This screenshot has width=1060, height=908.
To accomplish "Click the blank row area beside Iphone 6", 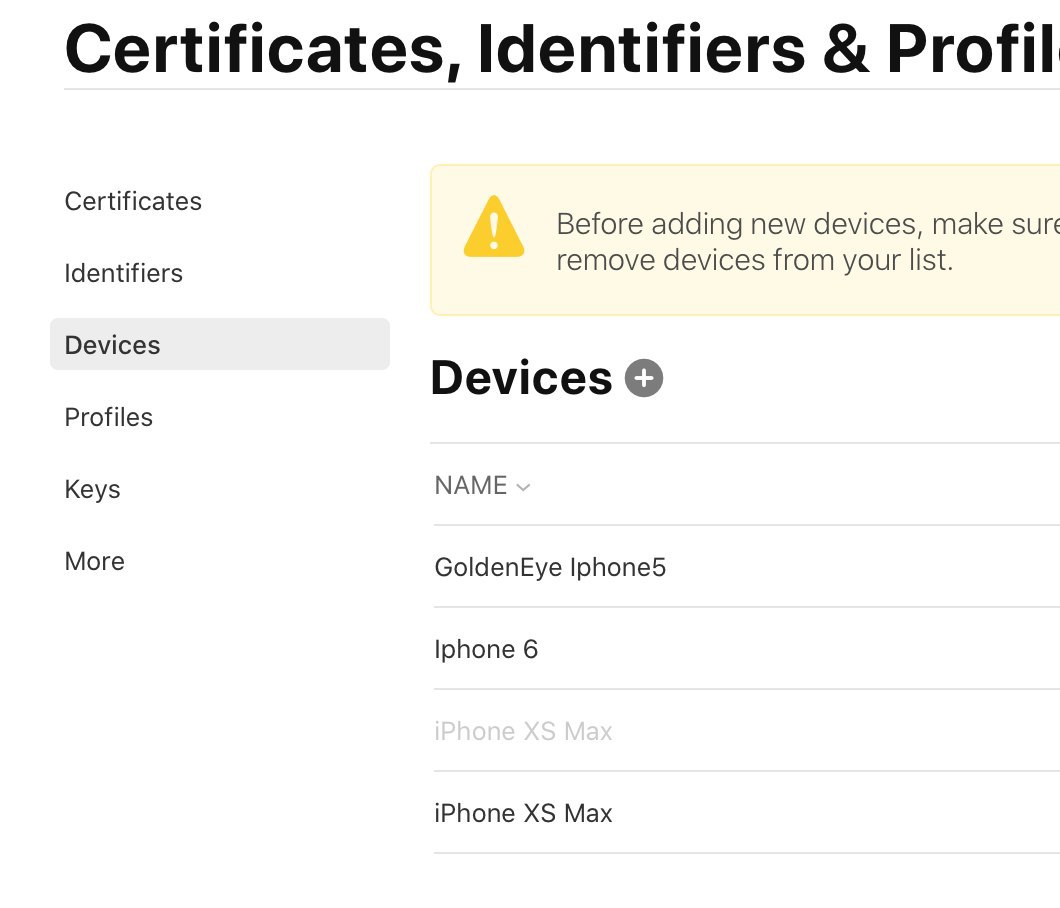I will click(798, 648).
